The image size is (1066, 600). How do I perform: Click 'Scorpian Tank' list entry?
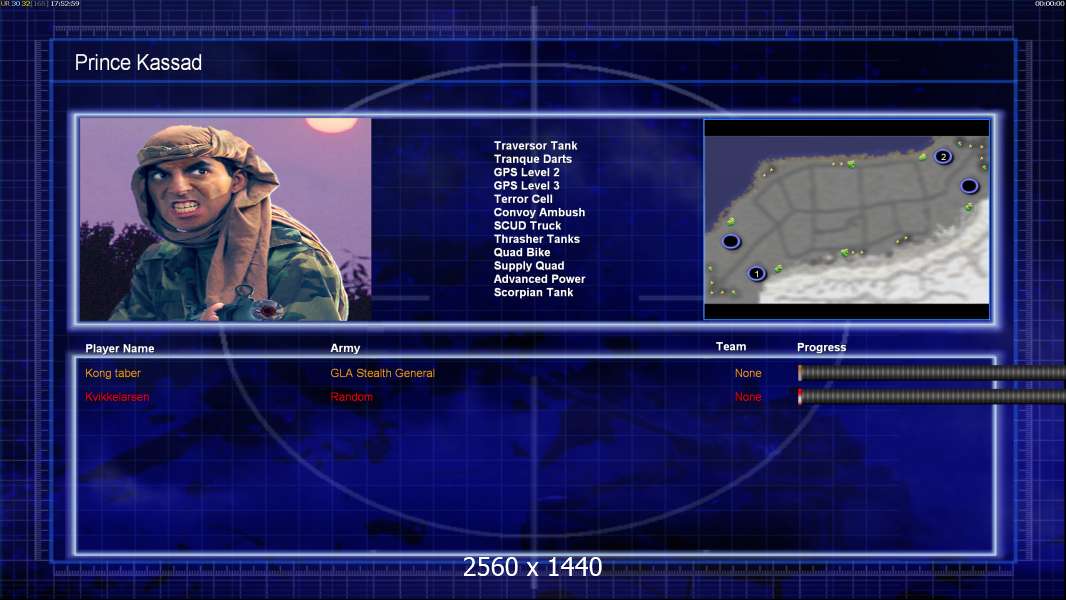tap(533, 292)
